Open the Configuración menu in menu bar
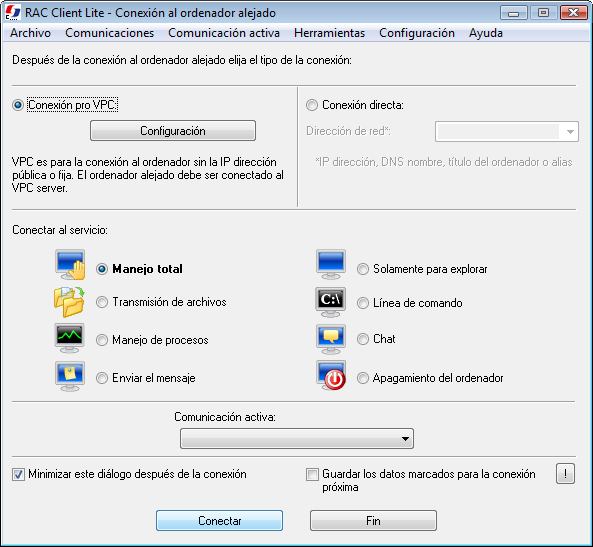The height and width of the screenshot is (547, 593). (417, 33)
